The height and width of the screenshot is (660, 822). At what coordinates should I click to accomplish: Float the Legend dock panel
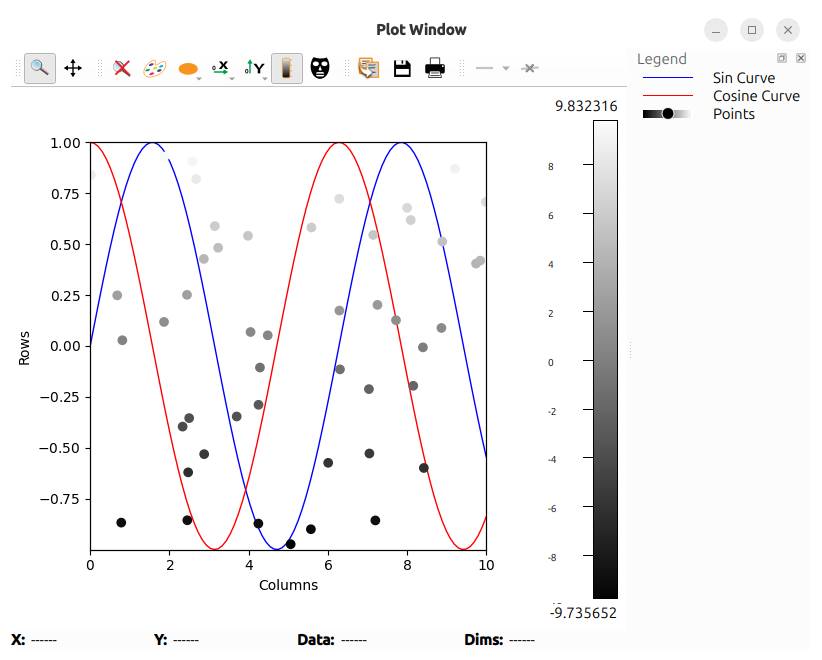click(782, 59)
